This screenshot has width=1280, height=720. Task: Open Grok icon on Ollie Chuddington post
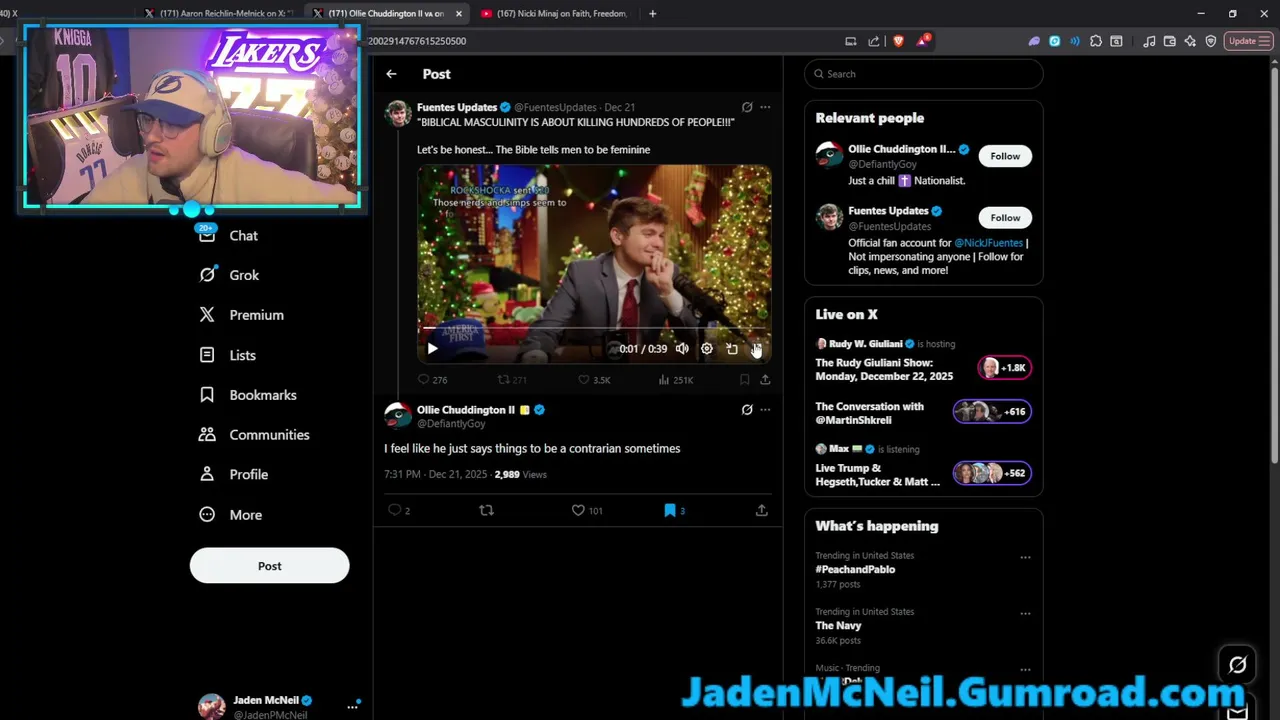click(x=747, y=410)
